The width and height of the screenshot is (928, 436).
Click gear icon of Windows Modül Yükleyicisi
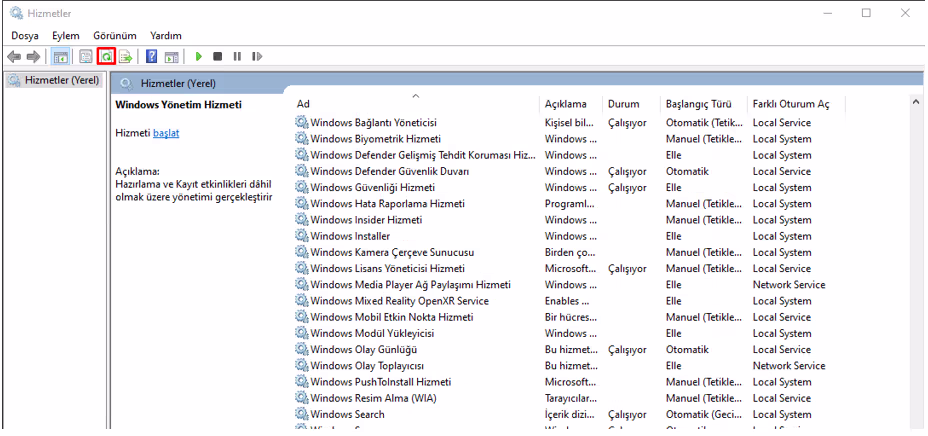click(302, 333)
